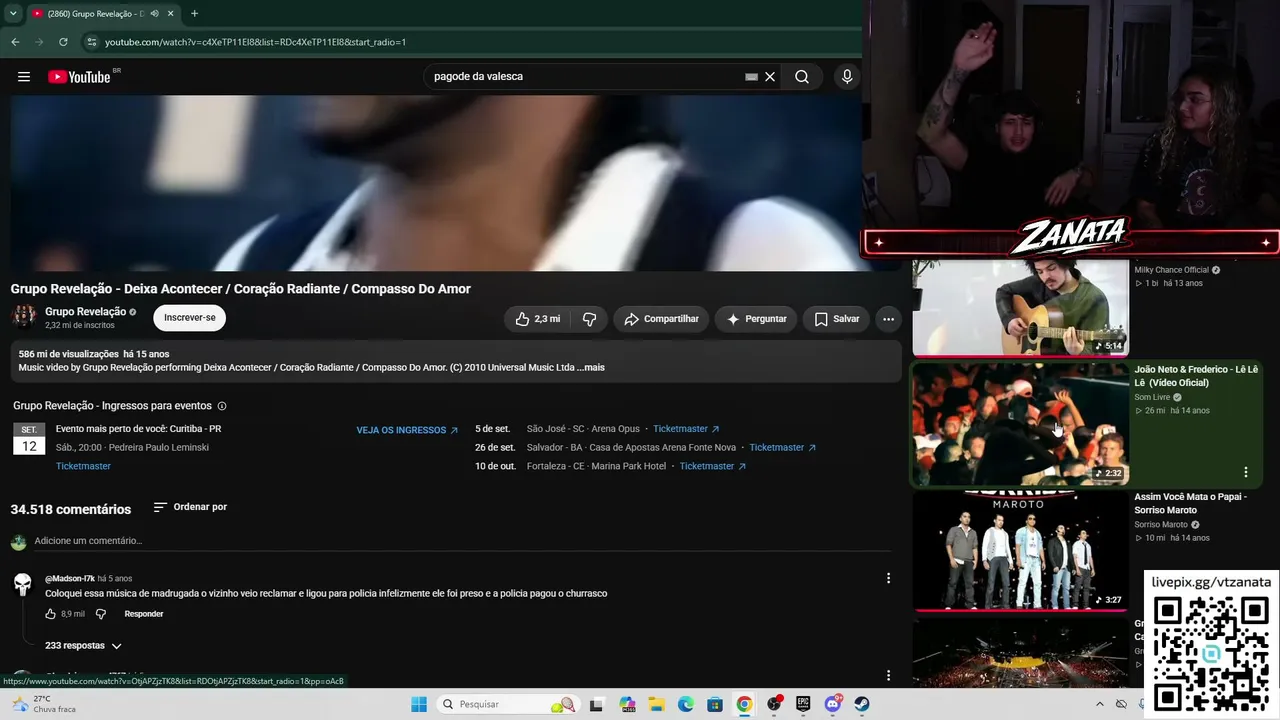Reply to @Madson-l7k with Responder

pyautogui.click(x=144, y=614)
